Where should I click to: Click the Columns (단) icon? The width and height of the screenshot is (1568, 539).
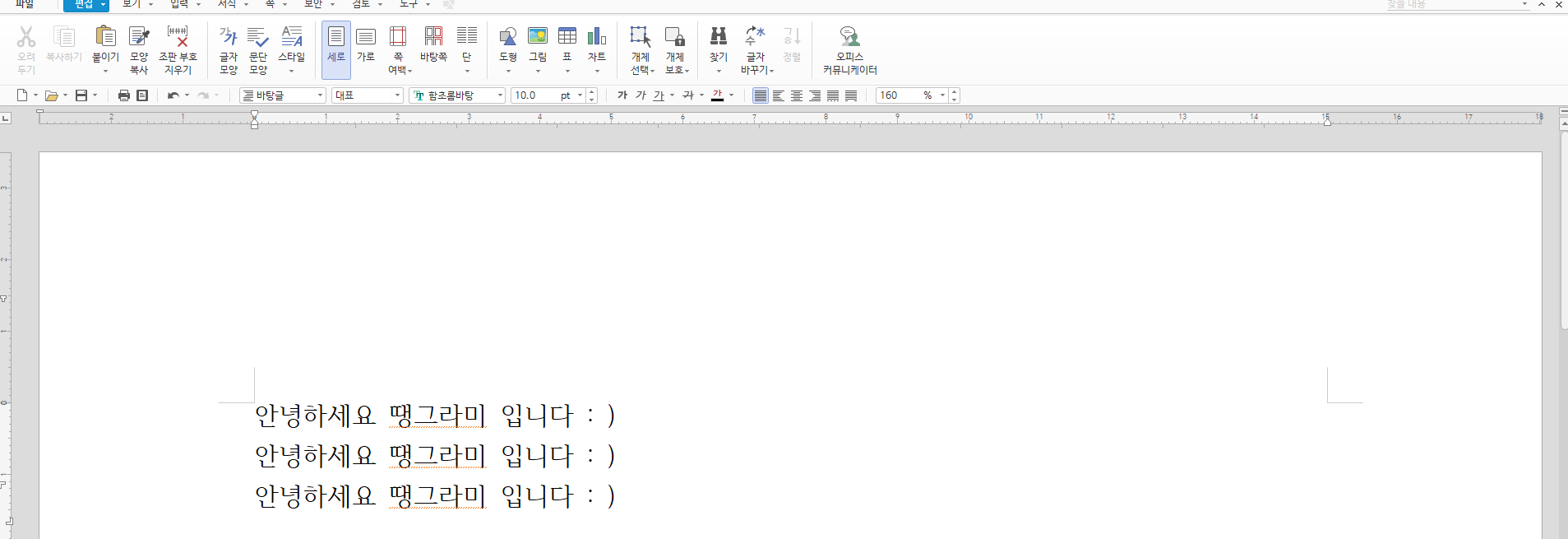(x=467, y=36)
